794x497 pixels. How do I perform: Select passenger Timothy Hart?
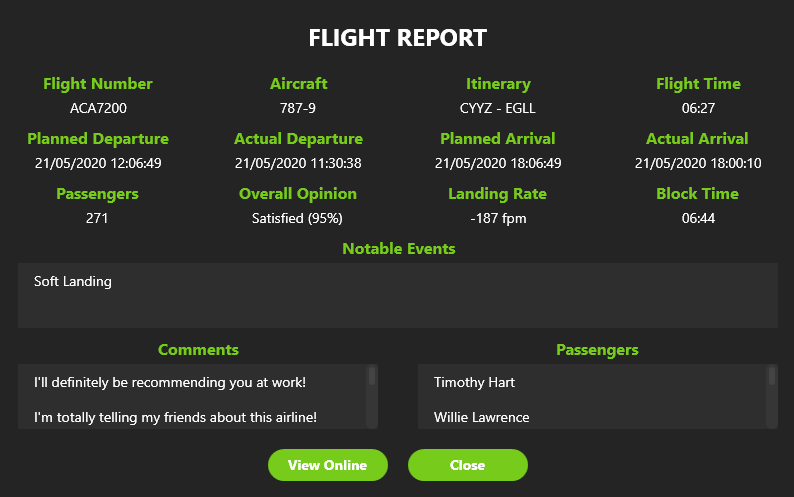[474, 382]
